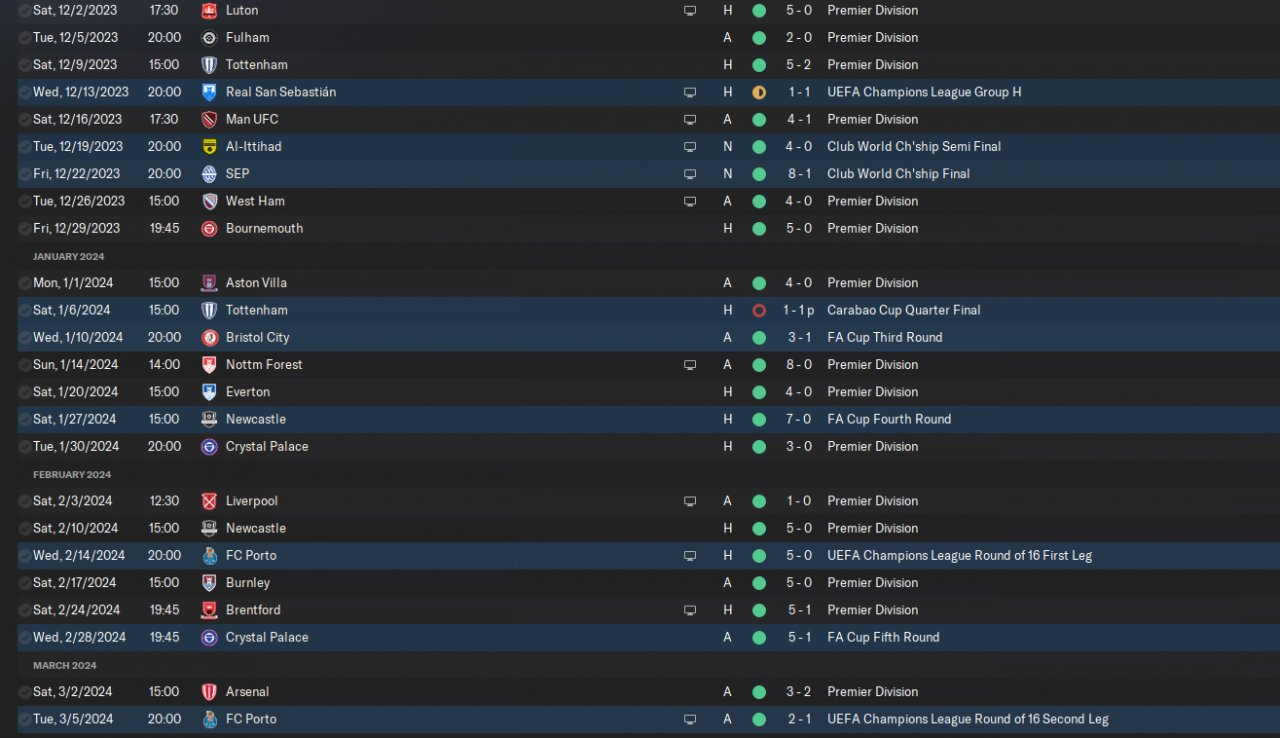Open the Everton team name link
This screenshot has height=738, width=1280.
[248, 392]
